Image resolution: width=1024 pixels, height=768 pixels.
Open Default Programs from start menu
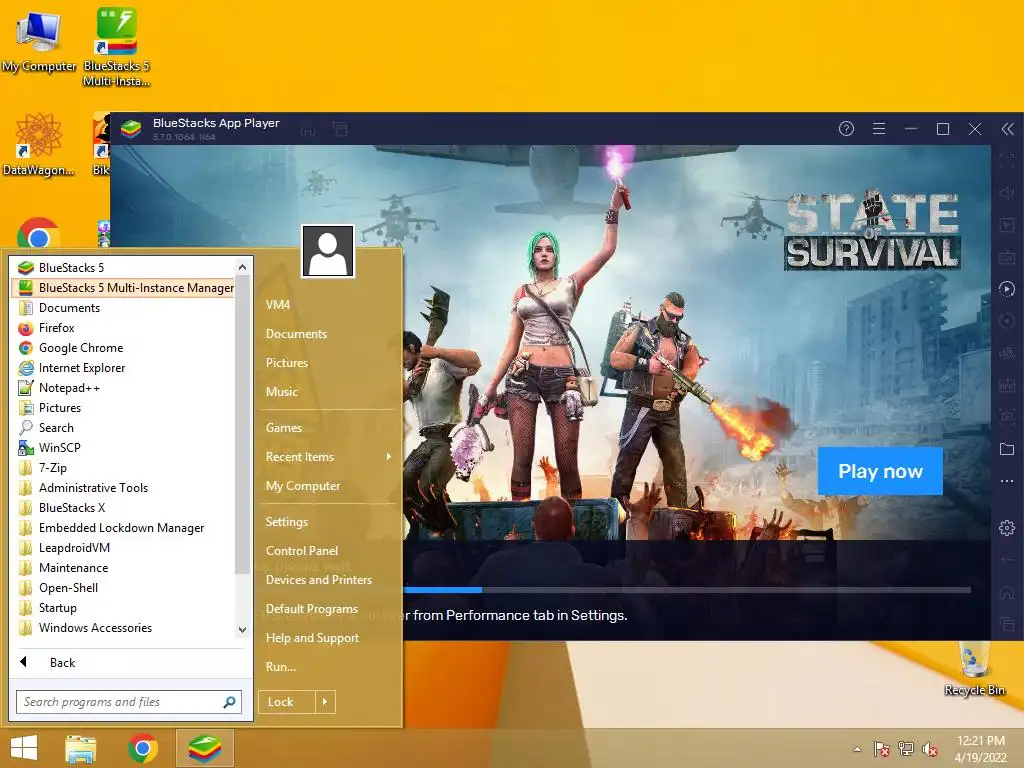coord(328,609)
